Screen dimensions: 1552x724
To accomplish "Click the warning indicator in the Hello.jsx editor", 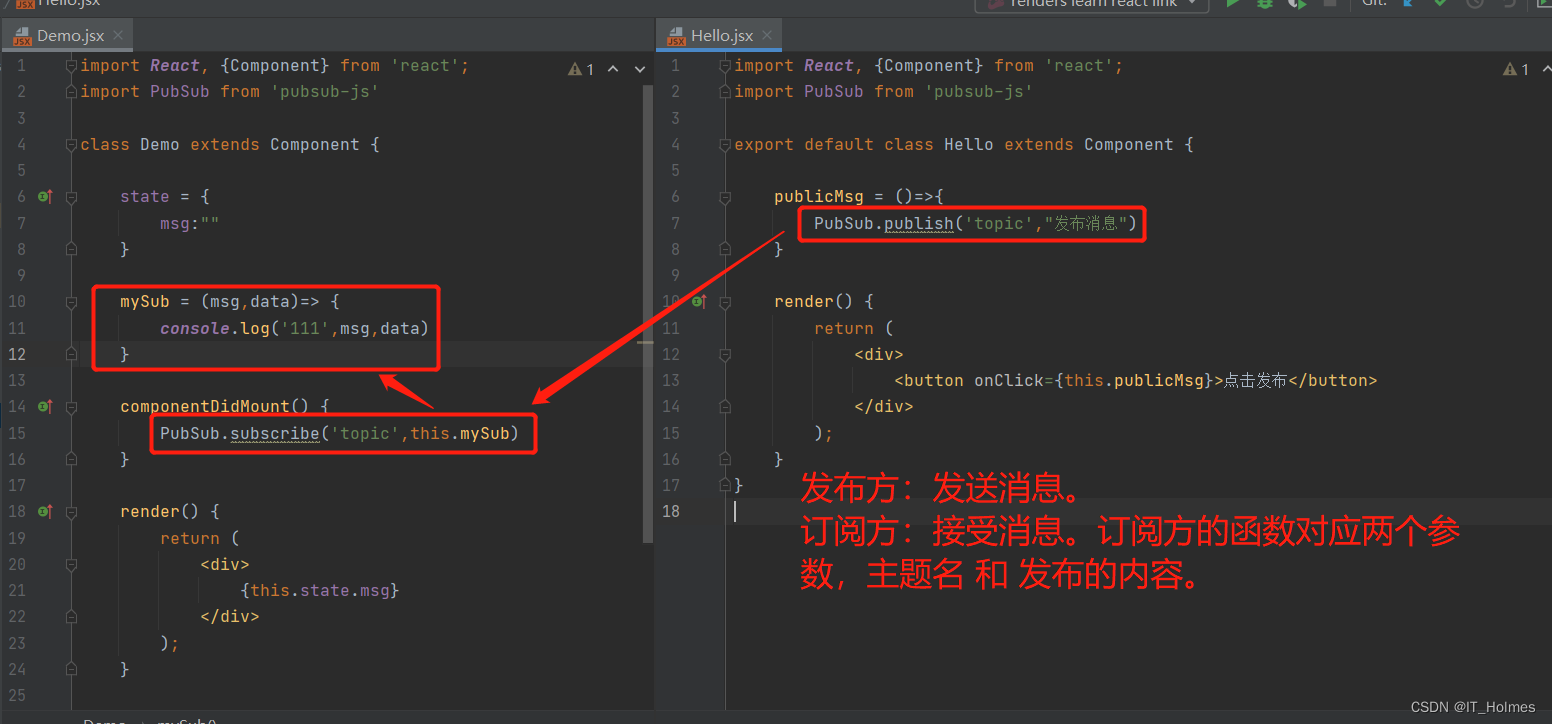I will (x=1516, y=69).
